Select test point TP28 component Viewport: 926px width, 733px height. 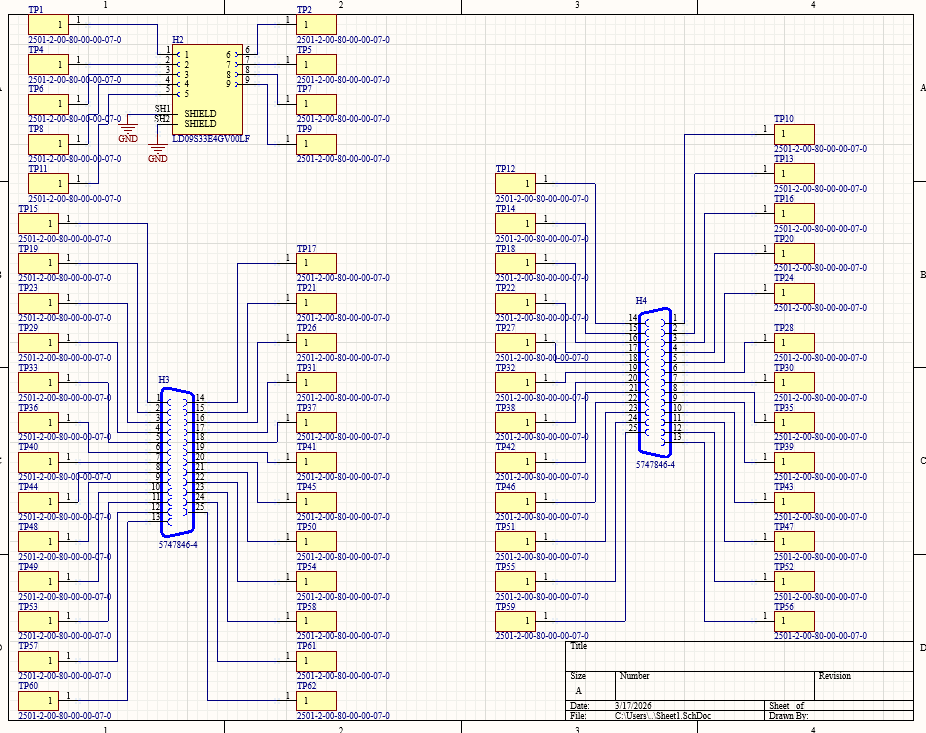[x=794, y=343]
